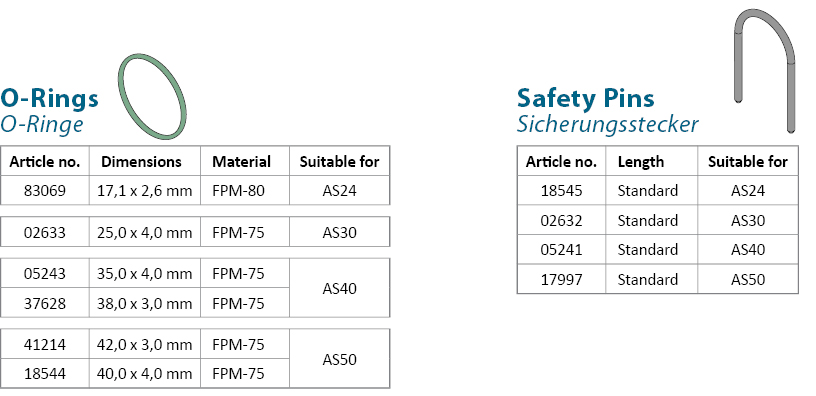Select the O-Rings heading

click(49, 98)
